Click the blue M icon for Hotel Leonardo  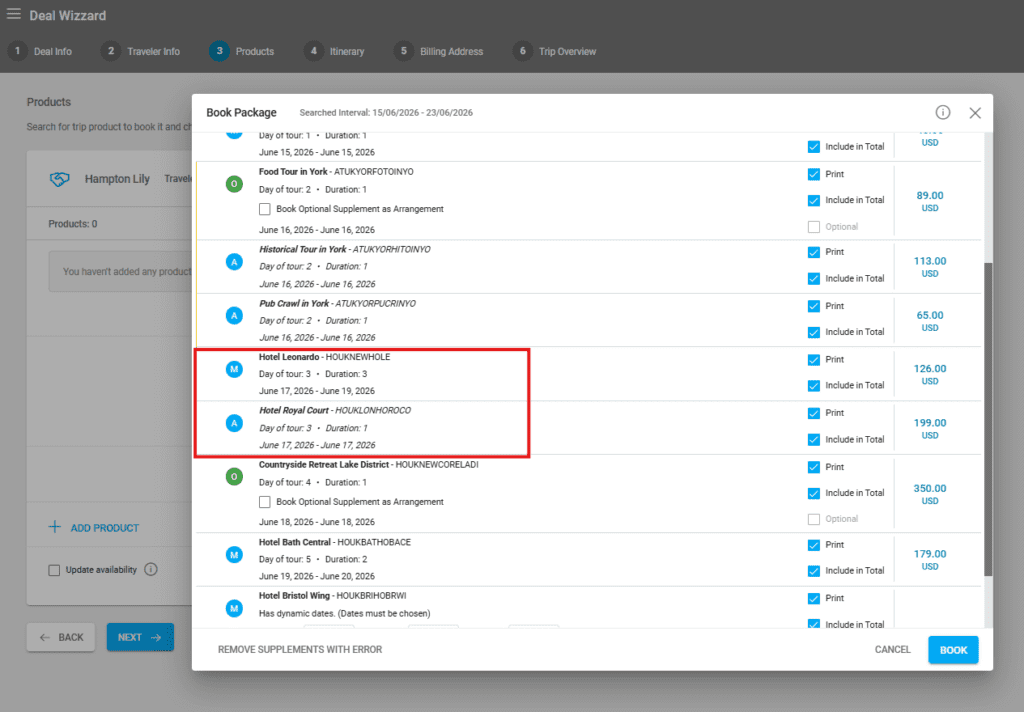point(234,370)
